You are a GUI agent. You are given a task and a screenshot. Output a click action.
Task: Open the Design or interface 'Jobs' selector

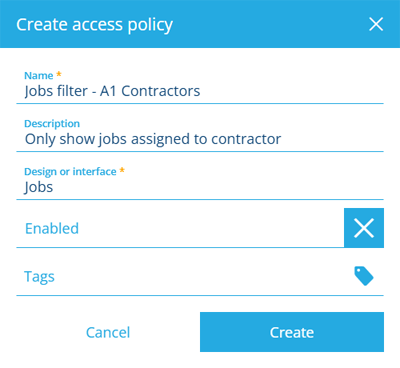coord(200,187)
